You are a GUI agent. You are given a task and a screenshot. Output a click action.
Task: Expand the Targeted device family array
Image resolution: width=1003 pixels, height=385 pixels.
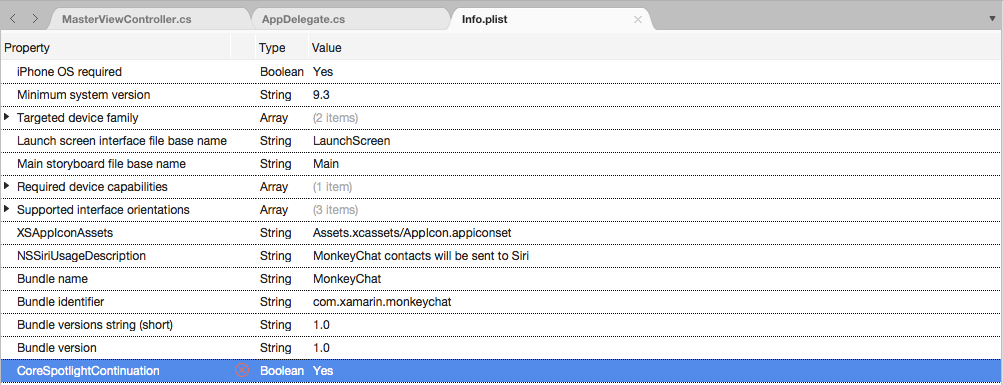point(7,117)
